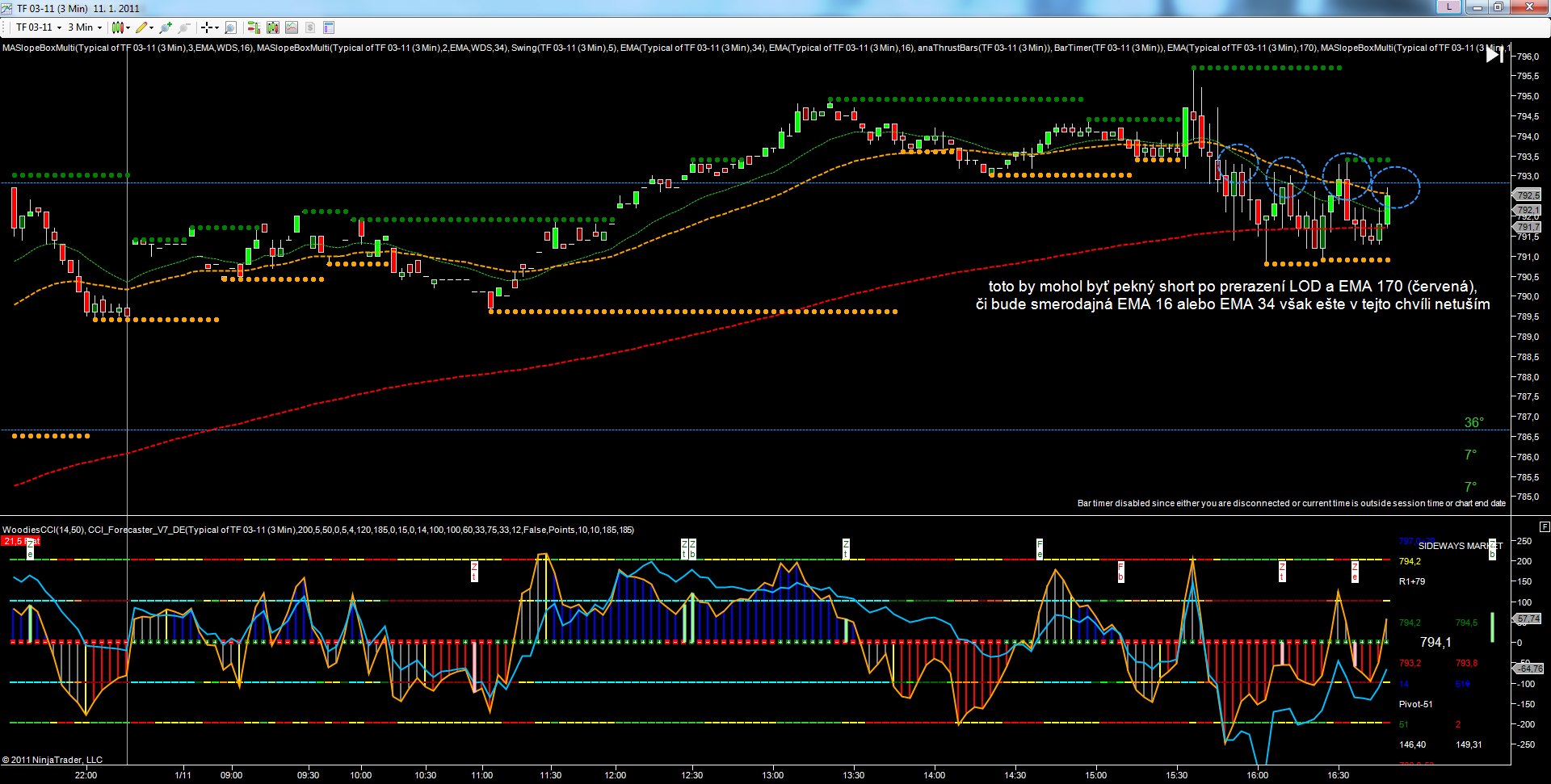Select the crosshair cursor tool
Screen dimensions: 1551x784
(207, 27)
